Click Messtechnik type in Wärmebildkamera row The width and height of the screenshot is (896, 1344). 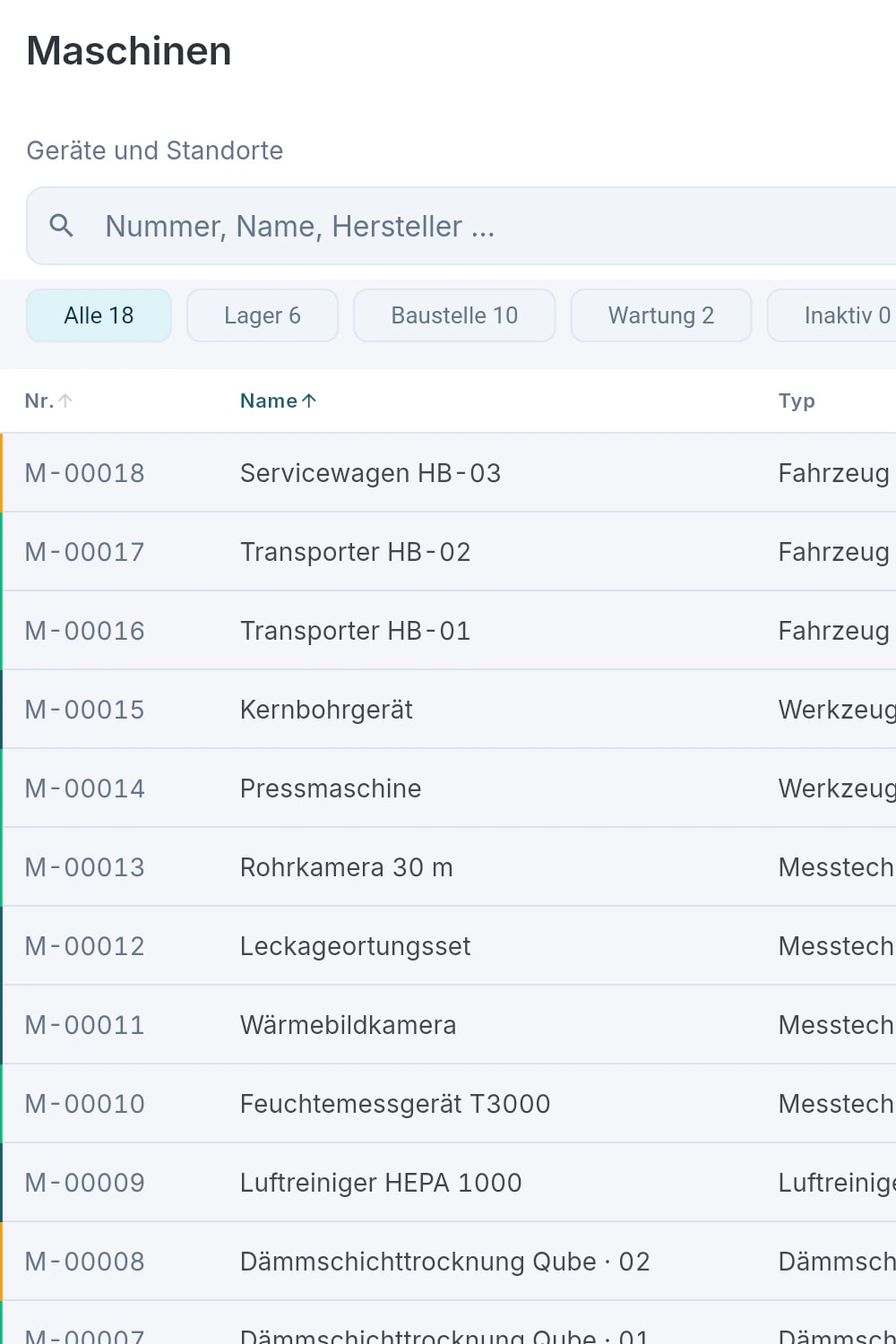tap(837, 1025)
